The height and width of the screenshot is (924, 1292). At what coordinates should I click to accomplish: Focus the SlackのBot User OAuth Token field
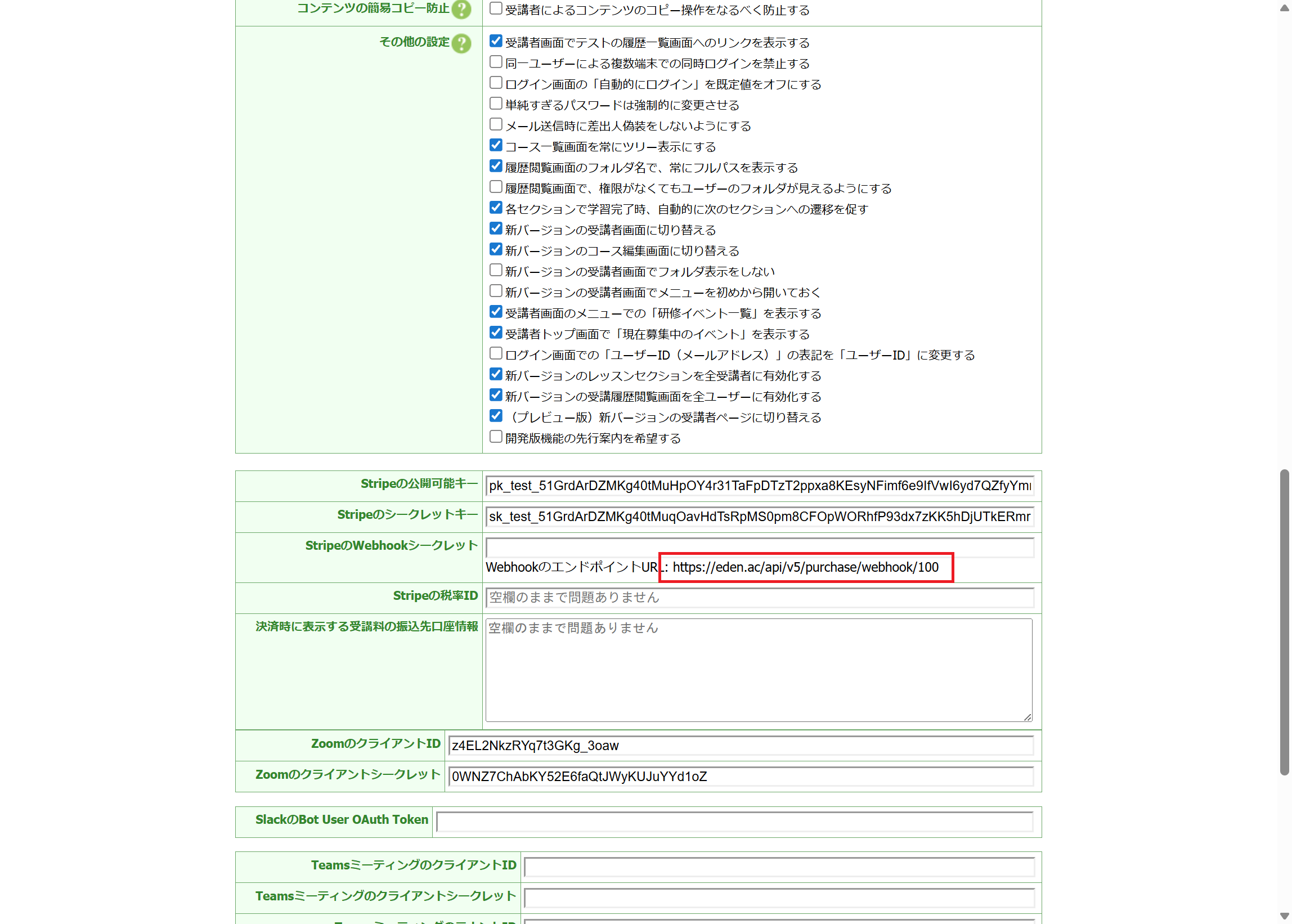point(734,822)
